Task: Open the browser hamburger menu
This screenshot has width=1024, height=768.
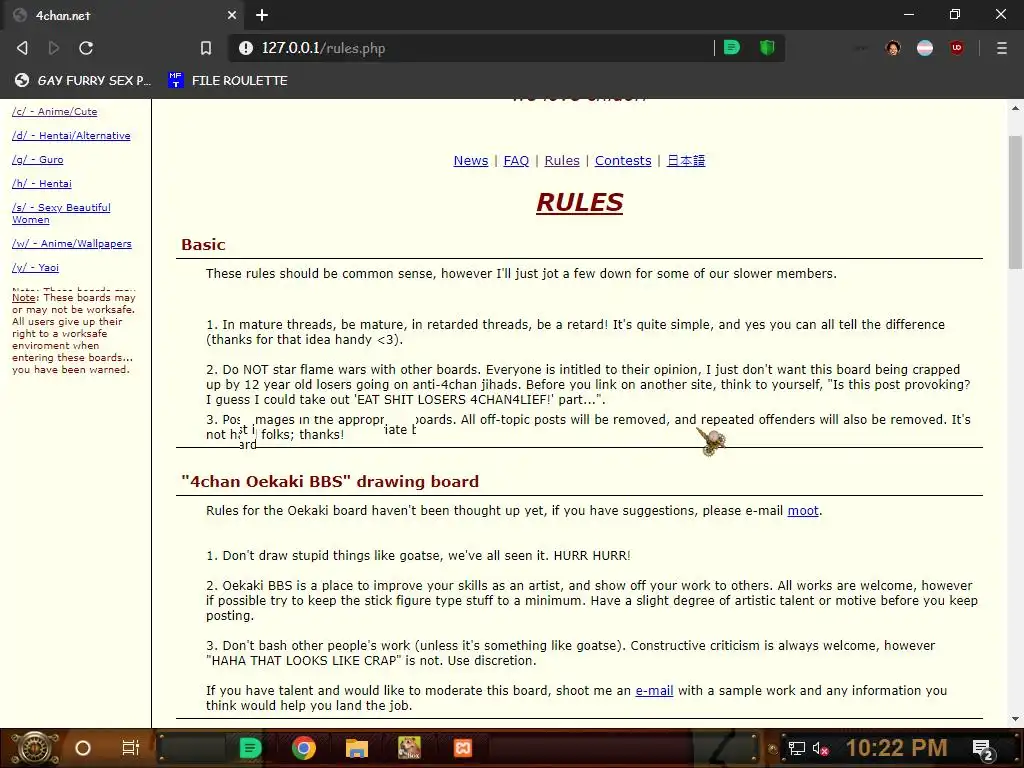Action: click(1002, 48)
